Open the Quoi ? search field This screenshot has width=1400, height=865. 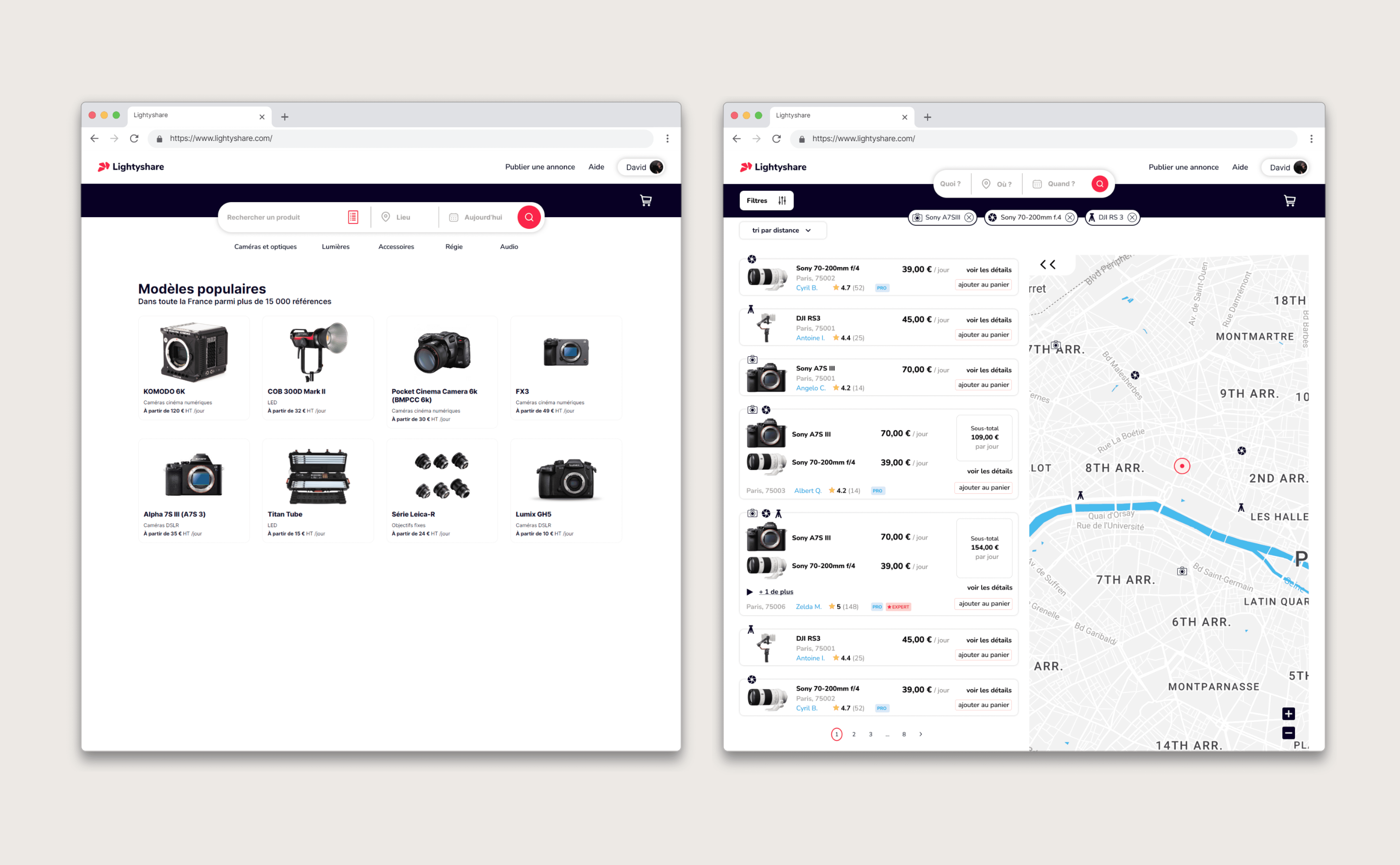pos(950,184)
